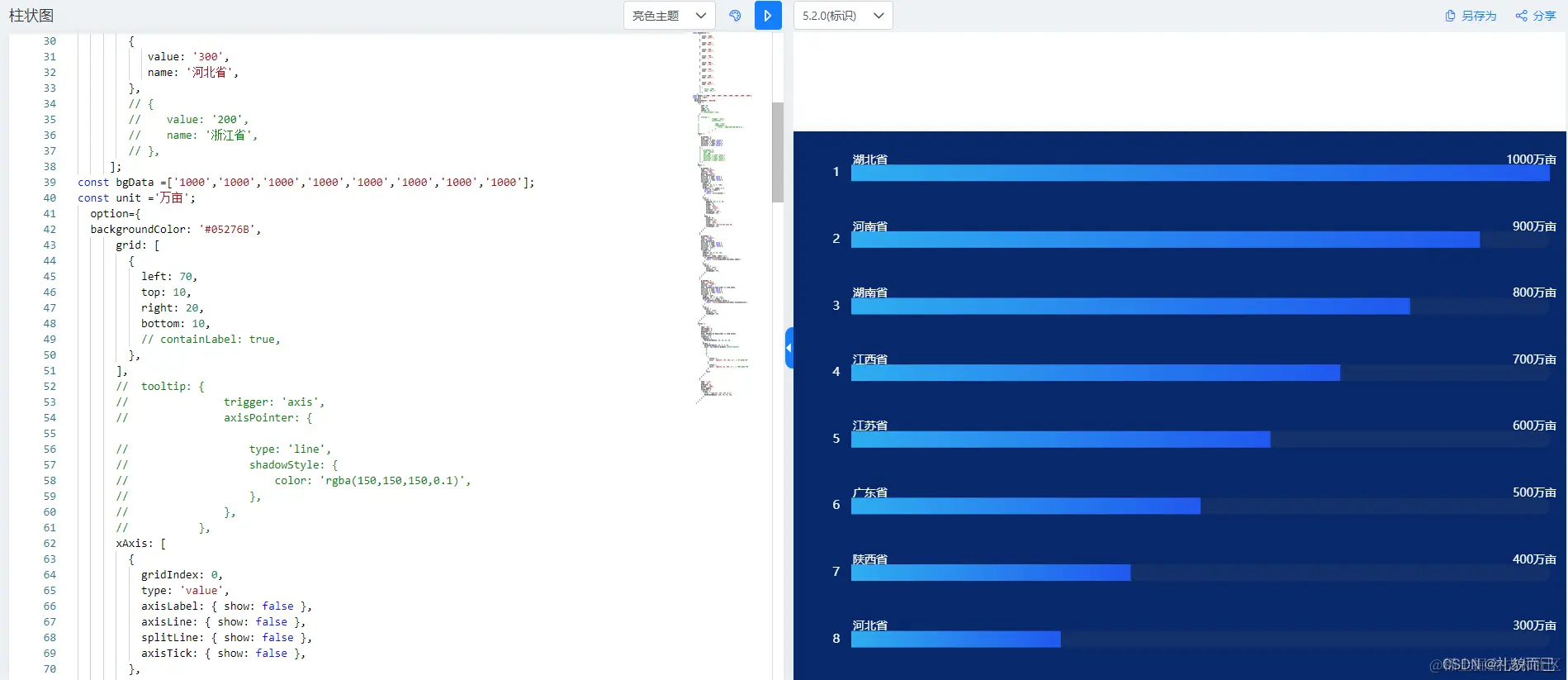Click the '// tooltip: {' comment line
Viewport: 1568px width, 680px height.
click(160, 387)
